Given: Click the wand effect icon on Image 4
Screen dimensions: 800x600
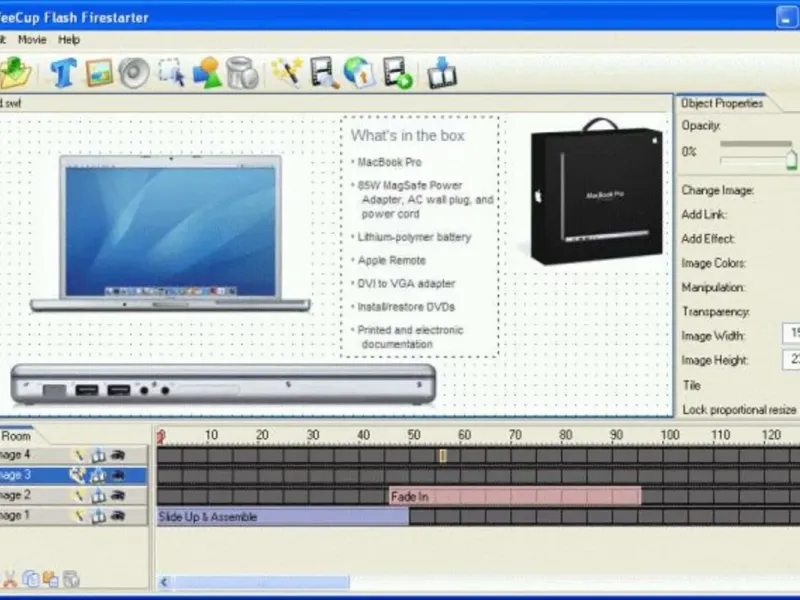Looking at the screenshot, I should (x=79, y=455).
